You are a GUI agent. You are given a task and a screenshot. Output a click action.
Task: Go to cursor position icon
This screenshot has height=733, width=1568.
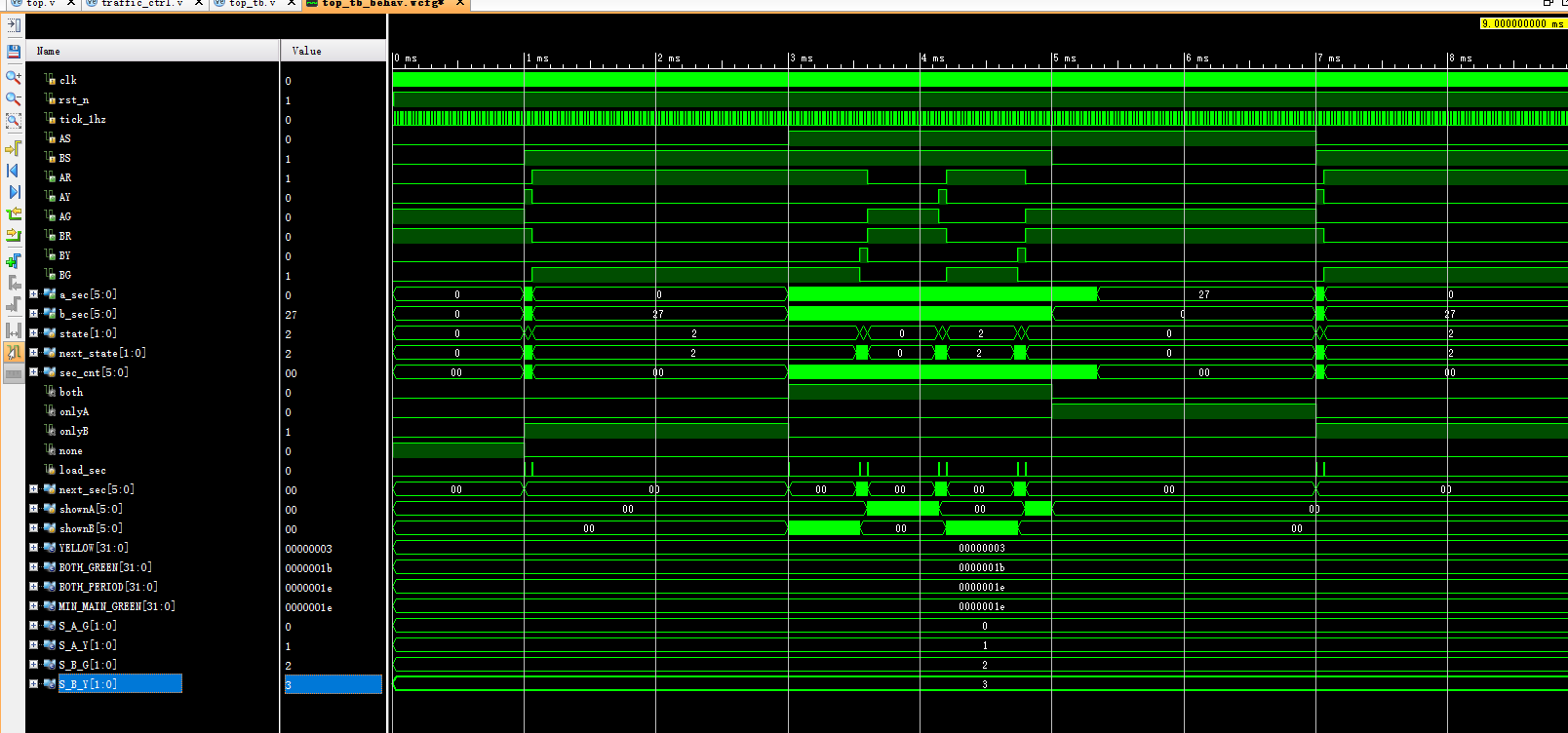pos(14,148)
